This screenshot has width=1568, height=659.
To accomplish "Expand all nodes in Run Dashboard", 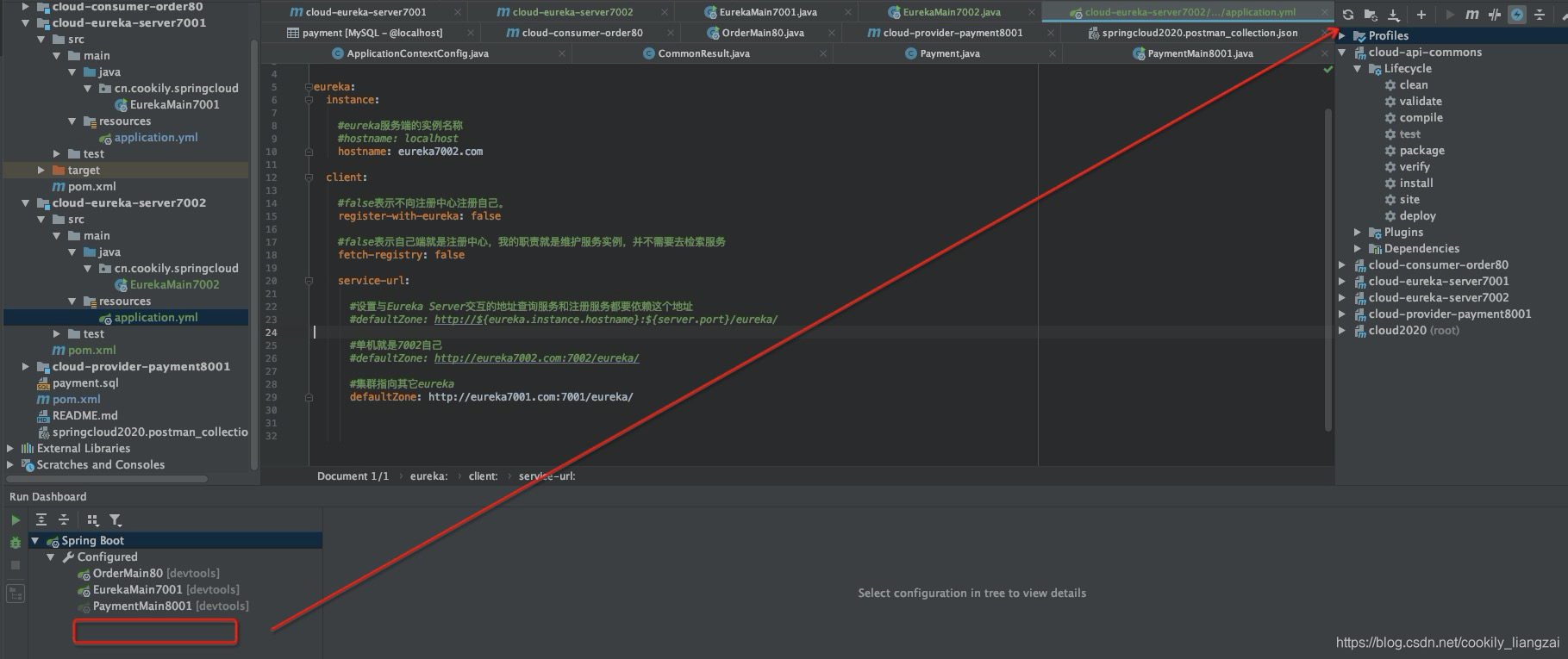I will (x=41, y=519).
